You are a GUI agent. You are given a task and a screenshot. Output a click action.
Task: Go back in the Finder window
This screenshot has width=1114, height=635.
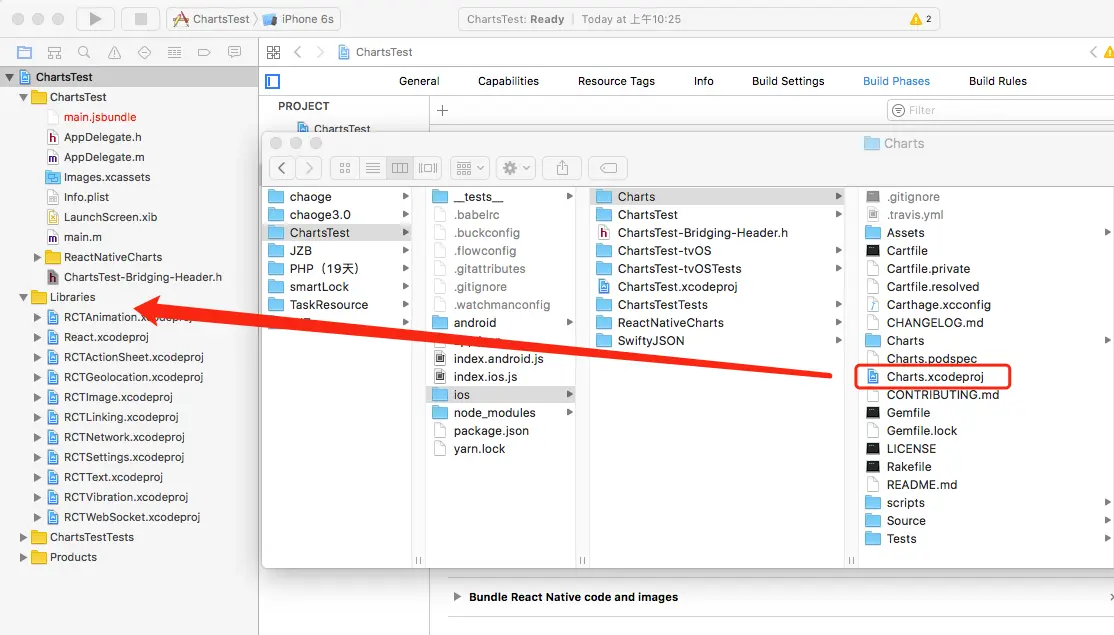tap(282, 168)
